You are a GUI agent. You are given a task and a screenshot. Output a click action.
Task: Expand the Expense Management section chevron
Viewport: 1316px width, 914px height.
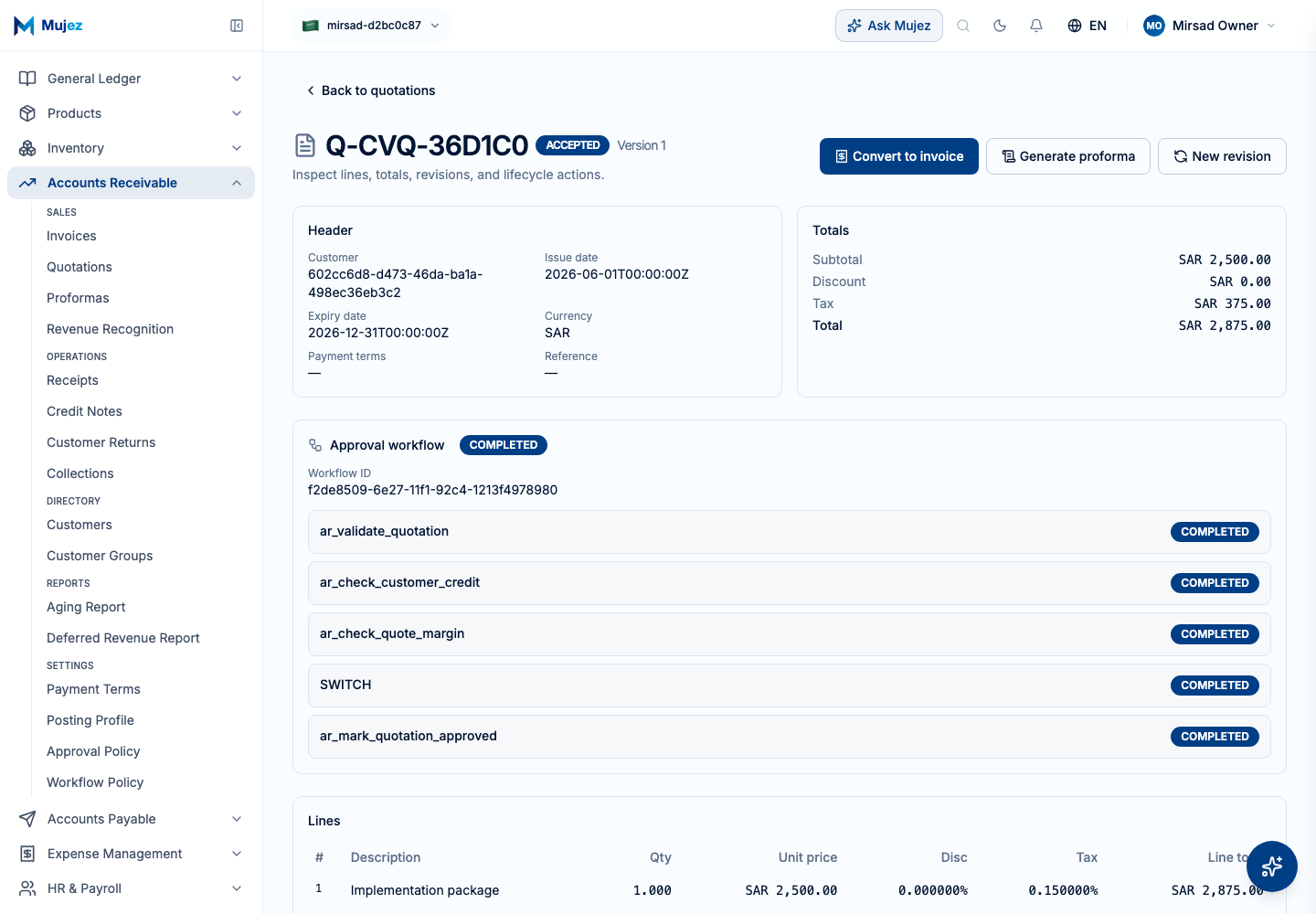coord(237,854)
